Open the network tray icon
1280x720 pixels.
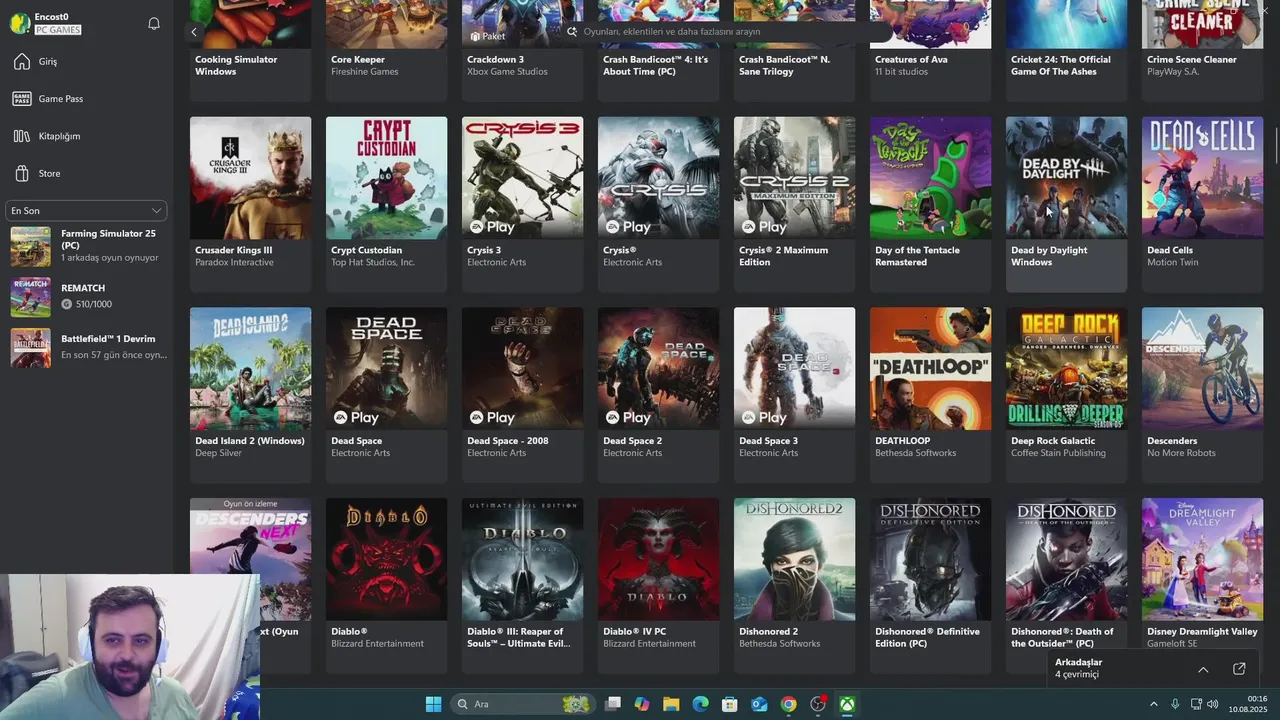click(x=1196, y=704)
